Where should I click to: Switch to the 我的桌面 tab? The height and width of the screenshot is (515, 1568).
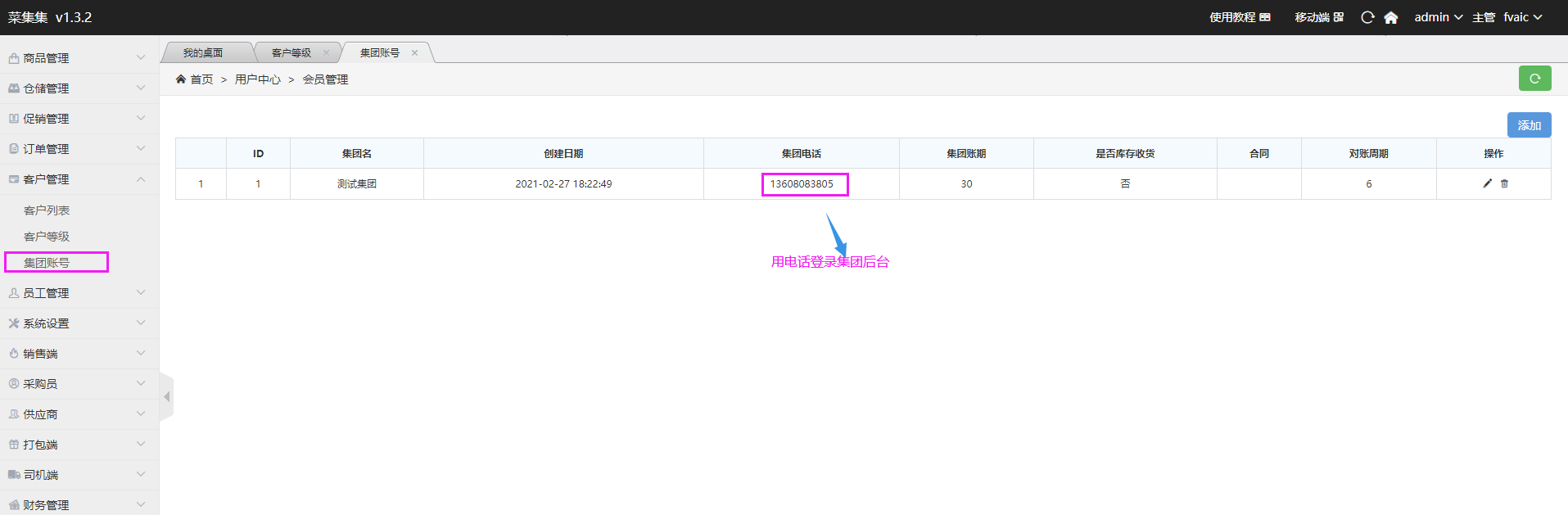[203, 53]
